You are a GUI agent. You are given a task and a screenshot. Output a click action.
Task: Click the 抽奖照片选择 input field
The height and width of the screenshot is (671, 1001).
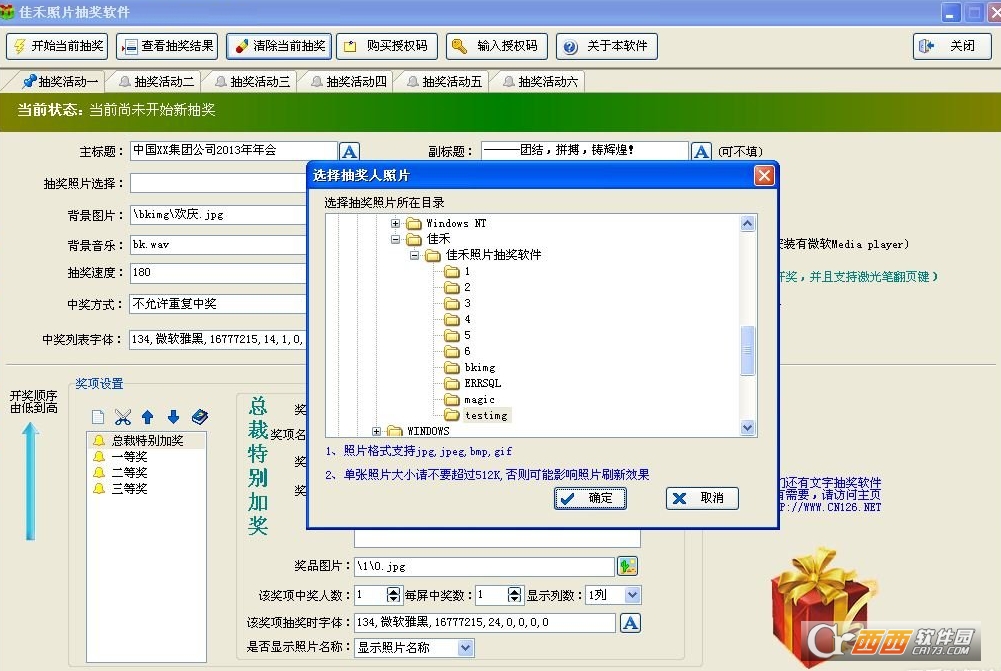(x=218, y=183)
